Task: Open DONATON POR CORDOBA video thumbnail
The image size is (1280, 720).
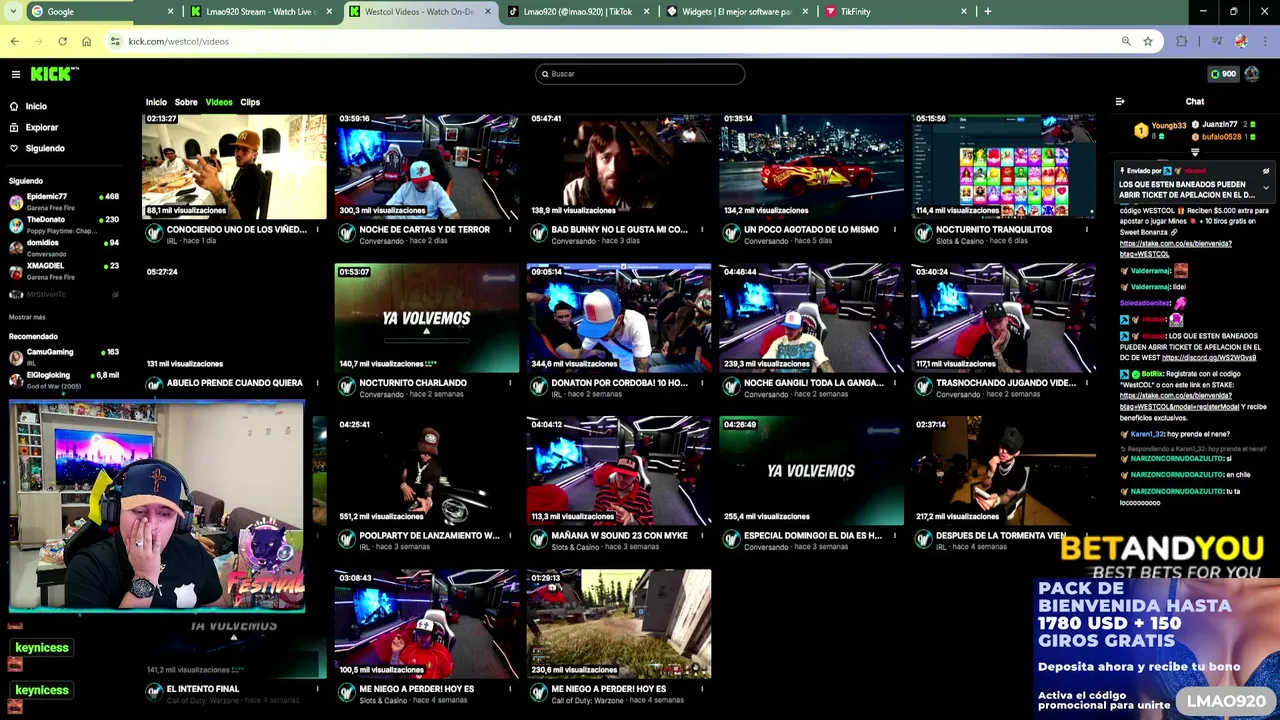Action: click(x=619, y=319)
